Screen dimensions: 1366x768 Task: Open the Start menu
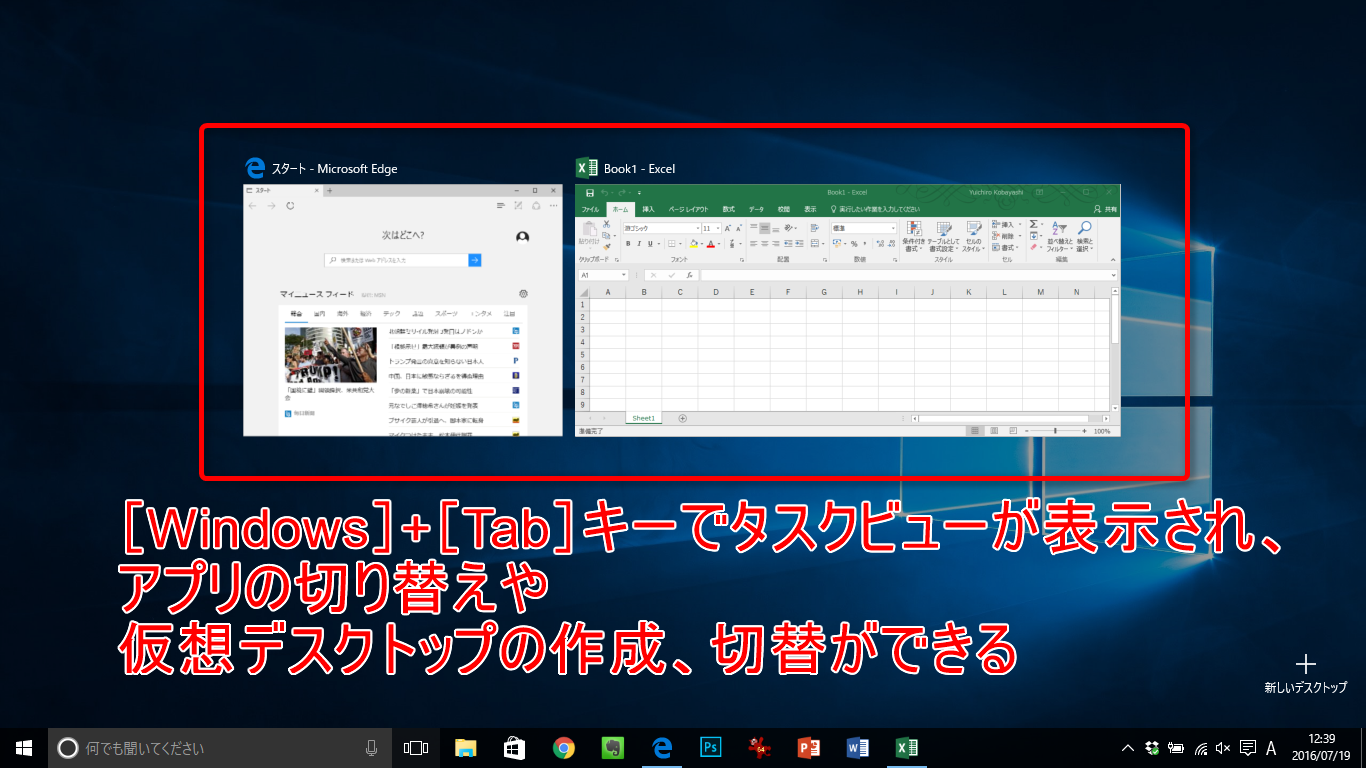click(24, 747)
